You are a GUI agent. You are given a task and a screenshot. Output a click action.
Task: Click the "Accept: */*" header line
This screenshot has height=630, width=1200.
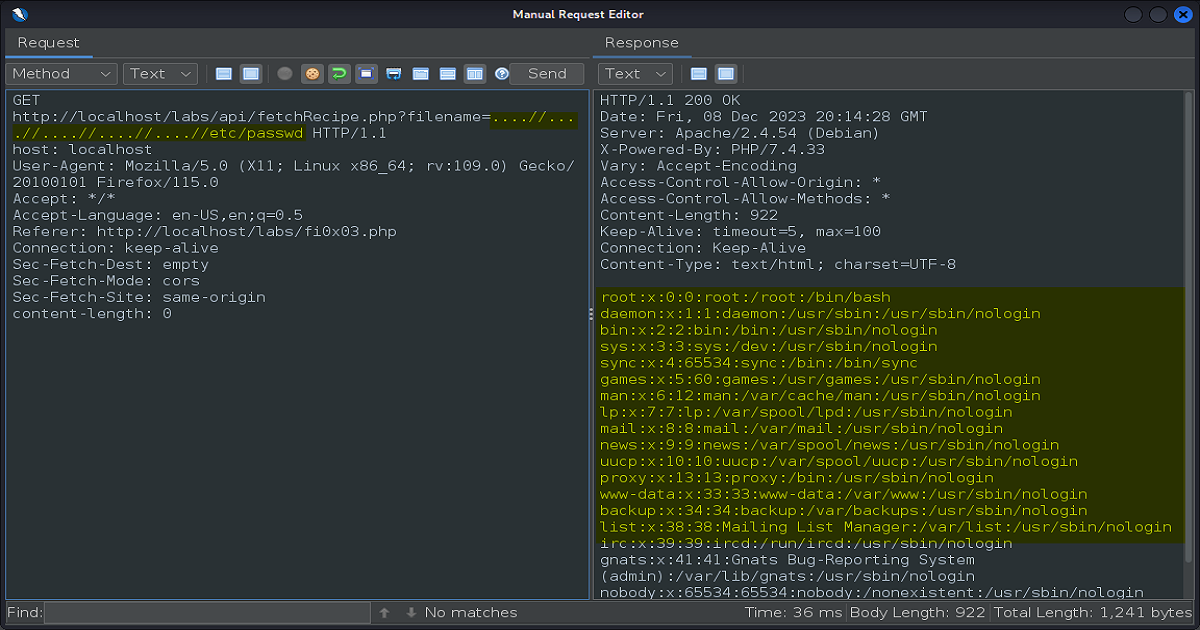click(64, 199)
